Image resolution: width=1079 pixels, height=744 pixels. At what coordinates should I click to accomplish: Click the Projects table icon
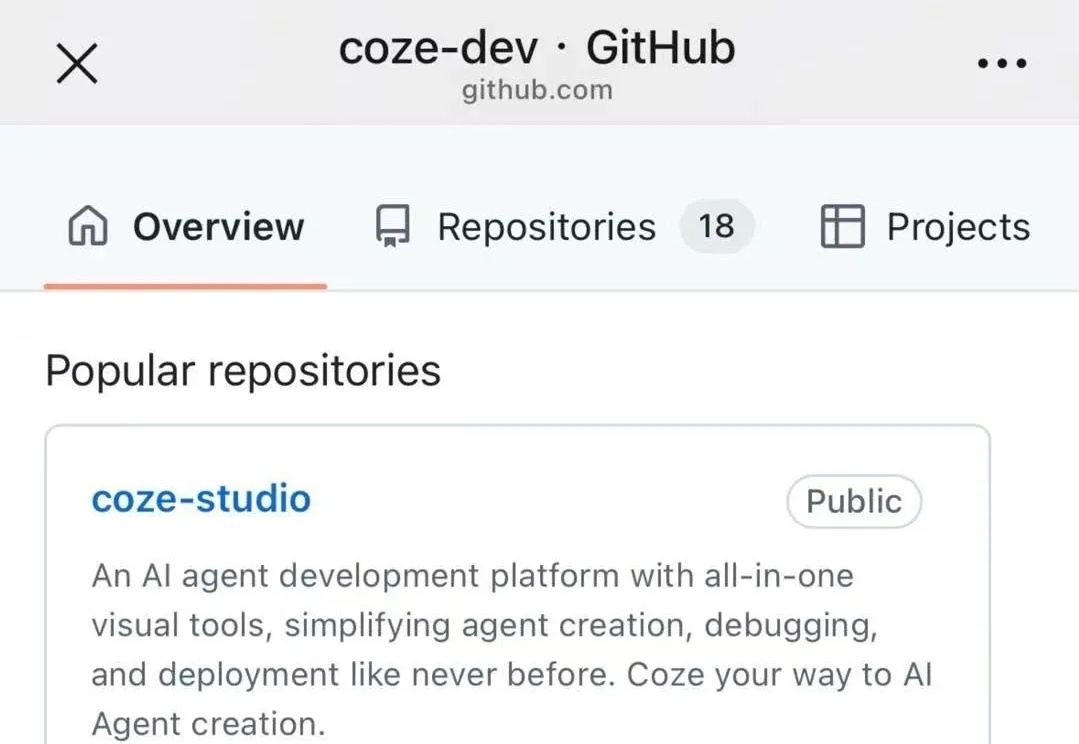point(842,226)
